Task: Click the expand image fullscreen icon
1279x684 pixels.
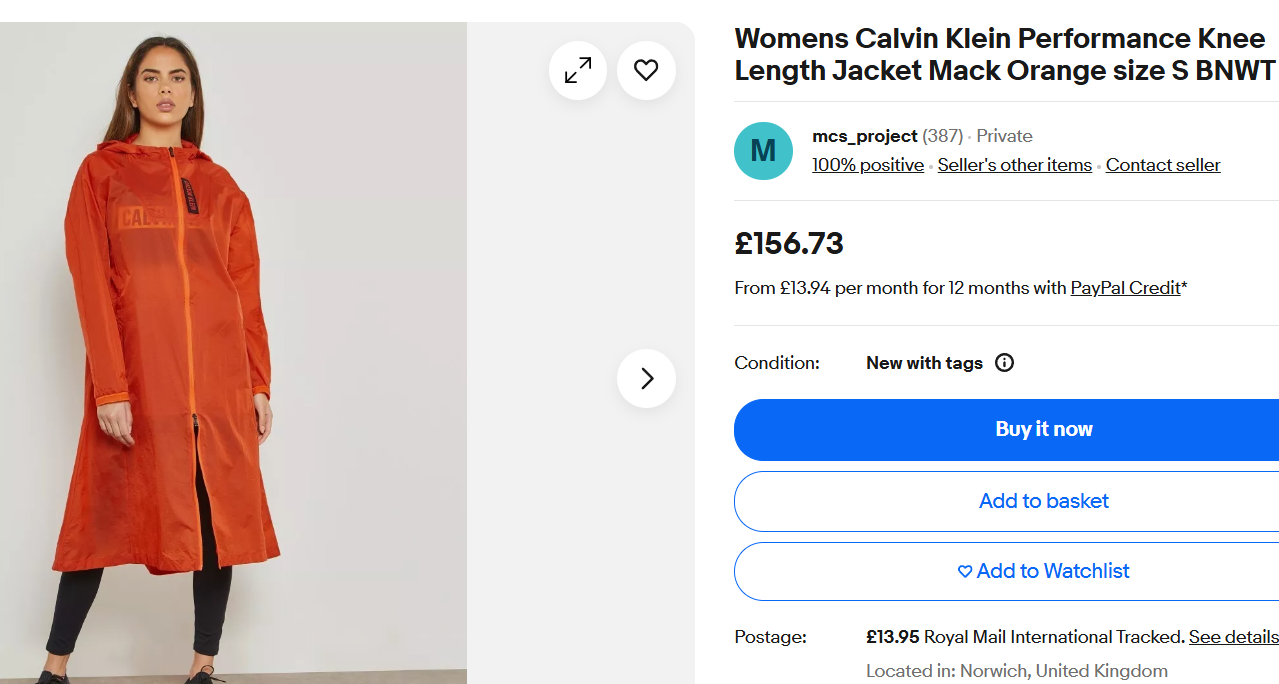Action: [x=578, y=71]
